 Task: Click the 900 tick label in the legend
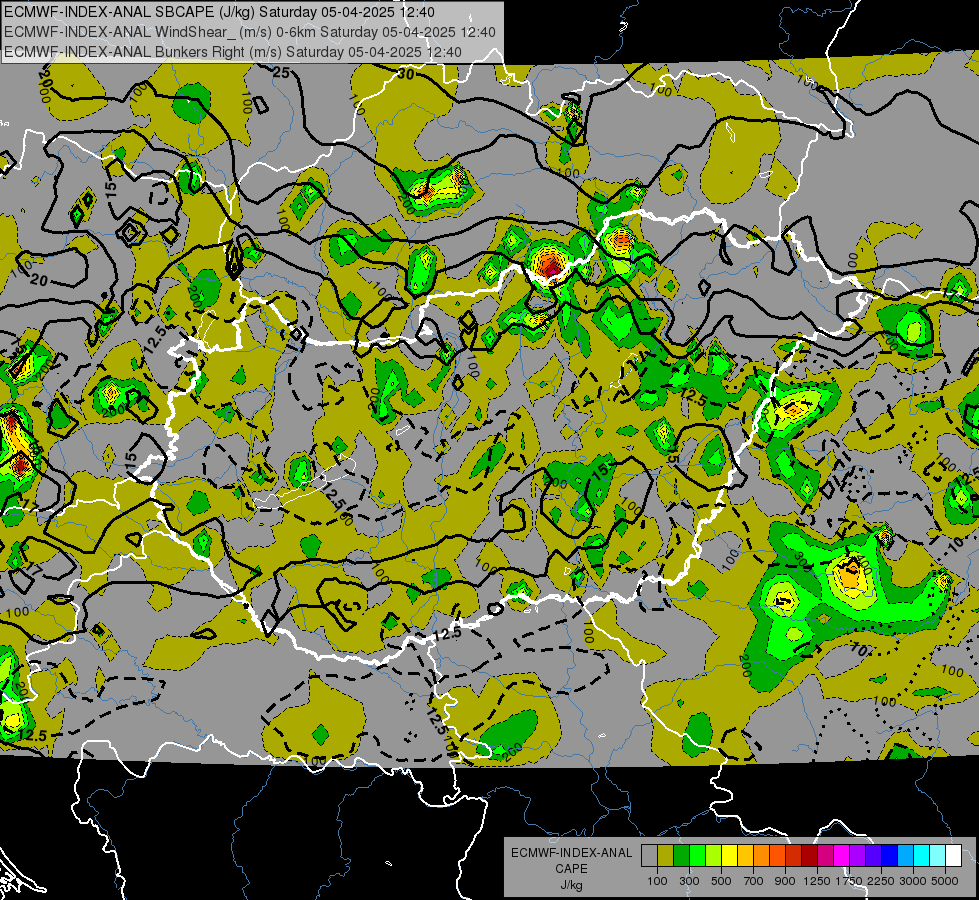point(785,881)
